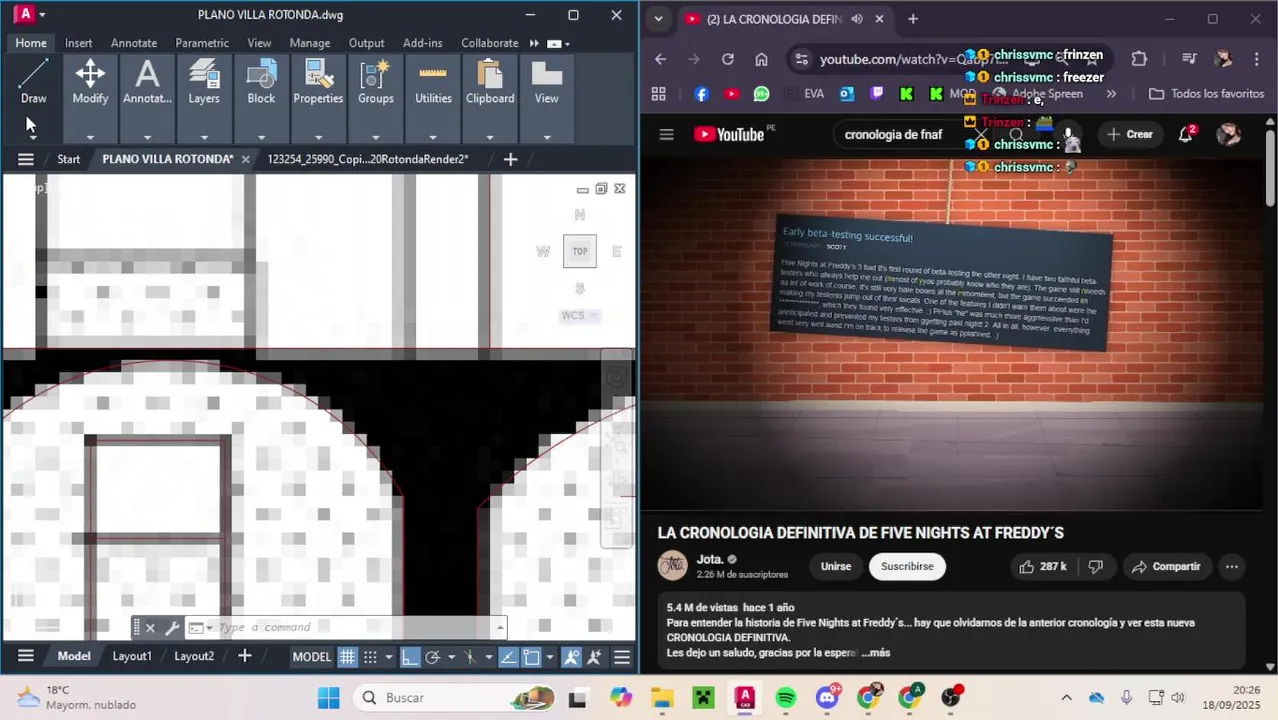Expand the Draw panel dropdown arrow
The image size is (1278, 720).
33,137
